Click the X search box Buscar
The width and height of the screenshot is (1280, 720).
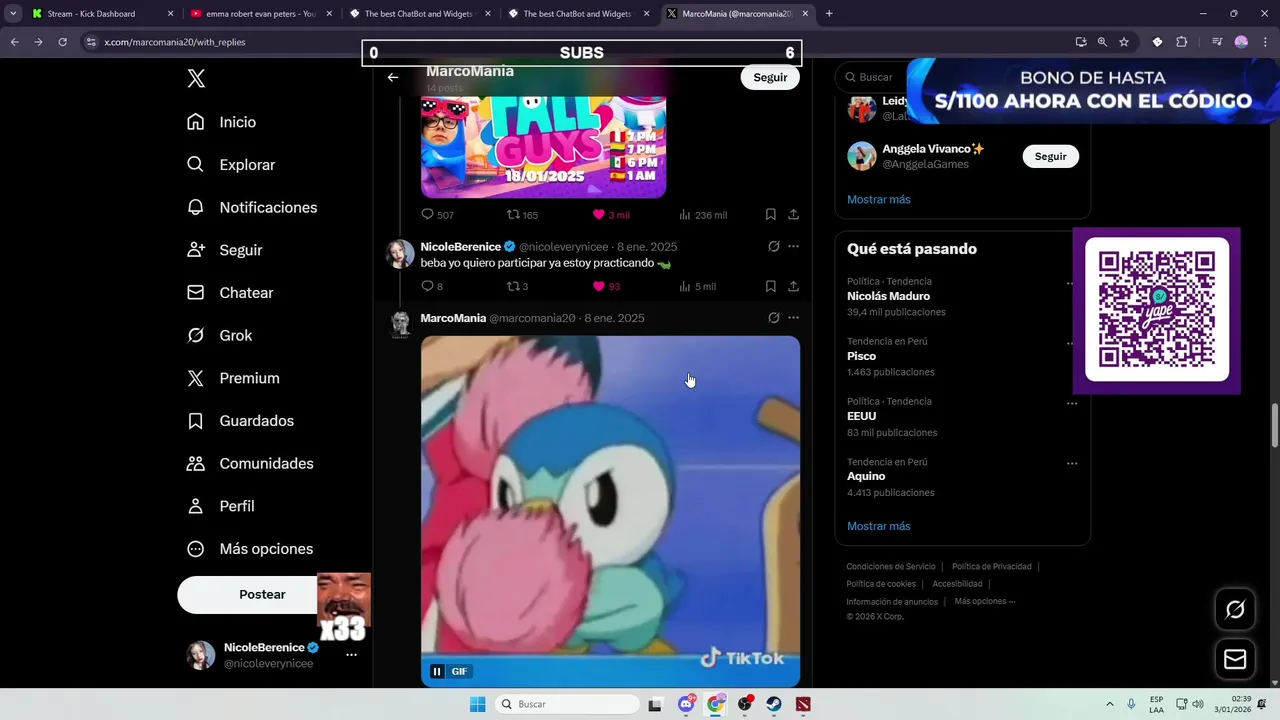pos(876,77)
